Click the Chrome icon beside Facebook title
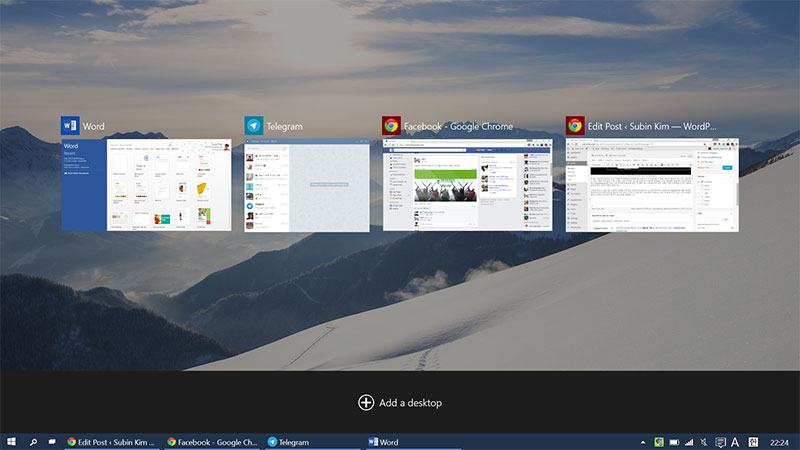800x450 pixels. coord(391,126)
